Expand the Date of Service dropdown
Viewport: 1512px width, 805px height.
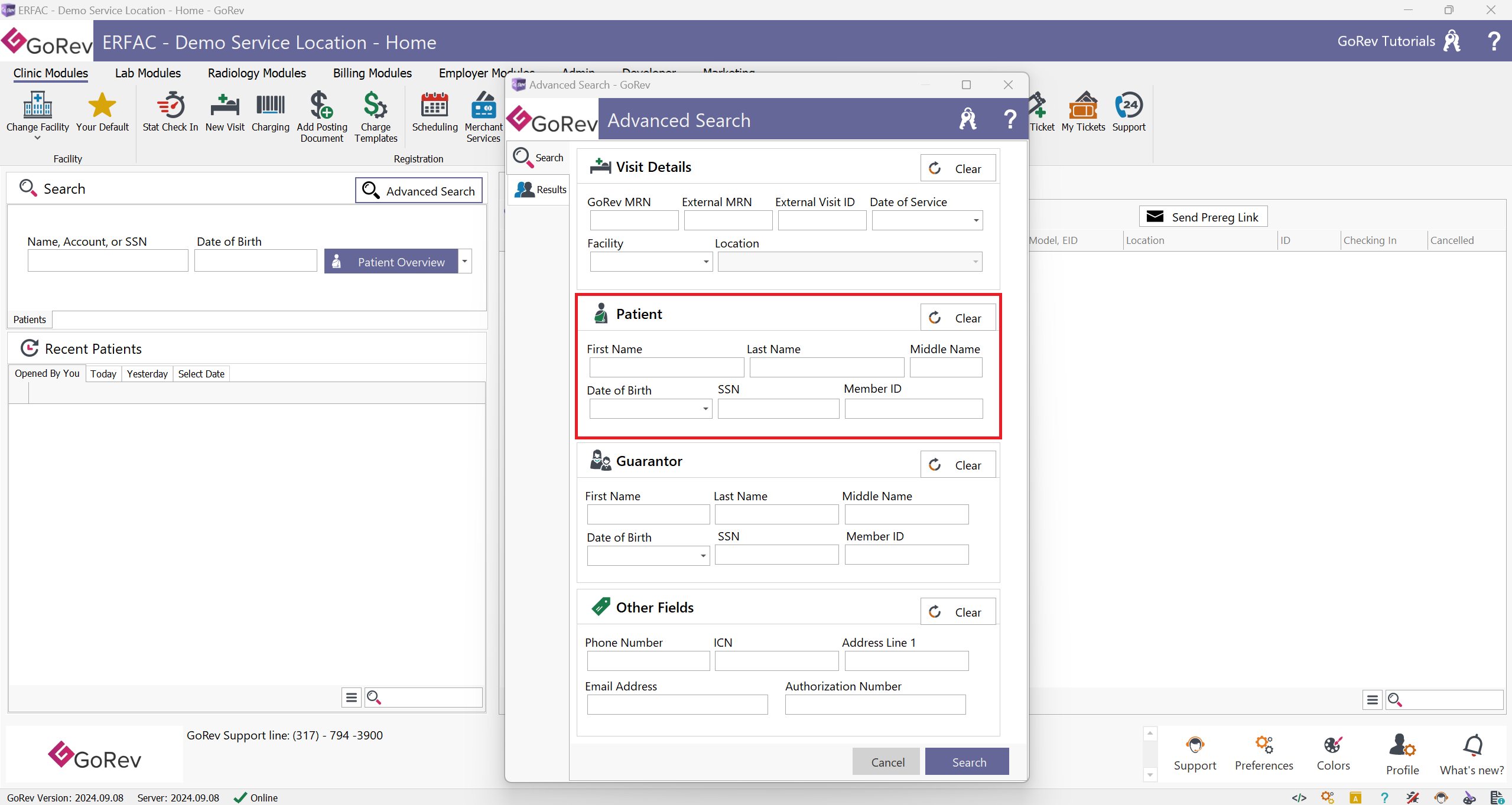[976, 220]
